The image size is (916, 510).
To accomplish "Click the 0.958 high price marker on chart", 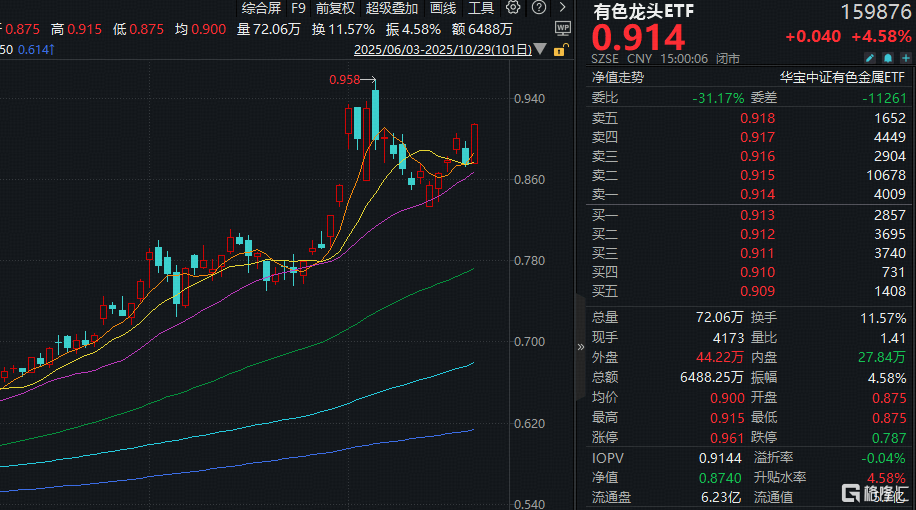I will [x=343, y=79].
